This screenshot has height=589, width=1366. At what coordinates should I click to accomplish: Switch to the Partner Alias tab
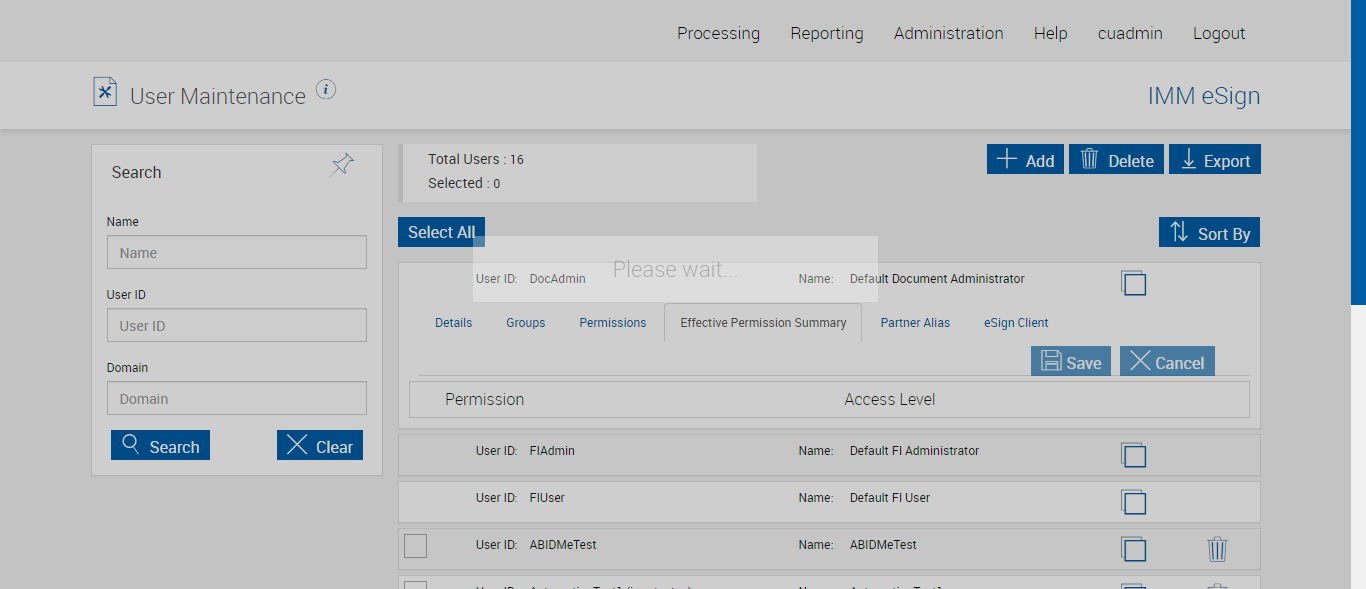point(915,323)
